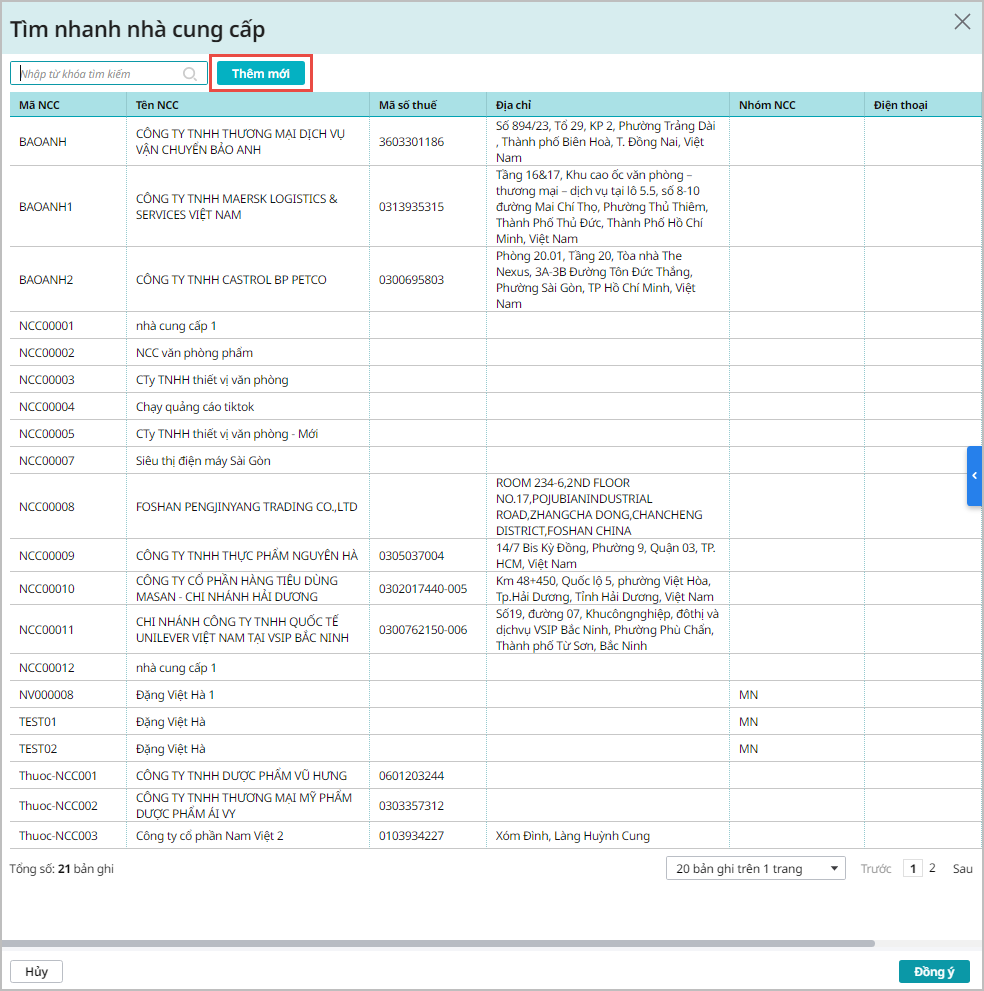Click the Hủy button

point(36,972)
